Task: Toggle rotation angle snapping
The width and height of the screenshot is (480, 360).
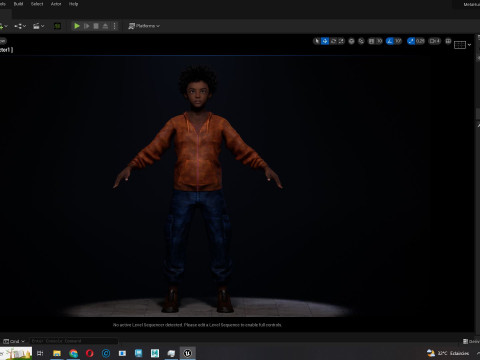Action: 389,41
